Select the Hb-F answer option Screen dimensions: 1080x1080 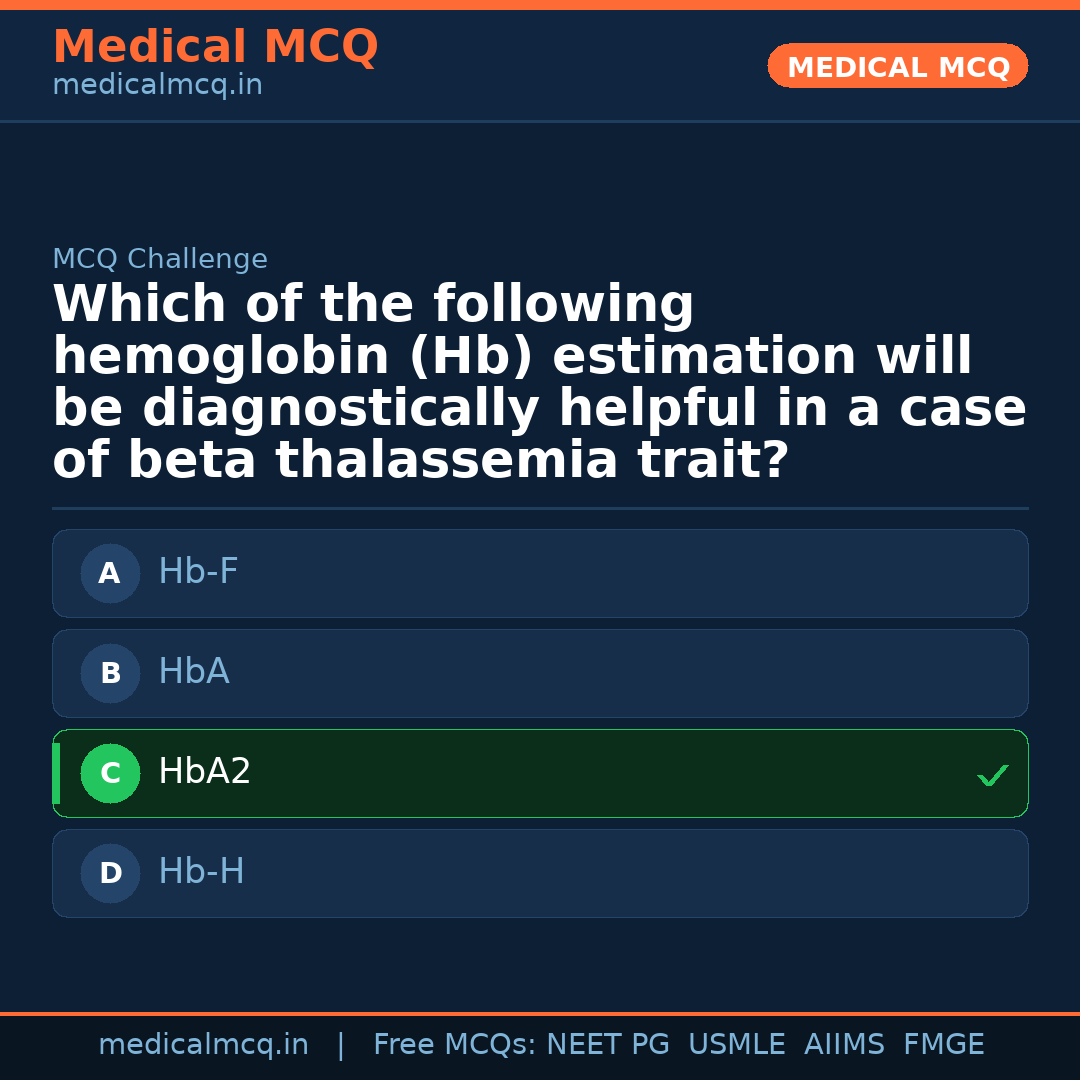coord(198,572)
